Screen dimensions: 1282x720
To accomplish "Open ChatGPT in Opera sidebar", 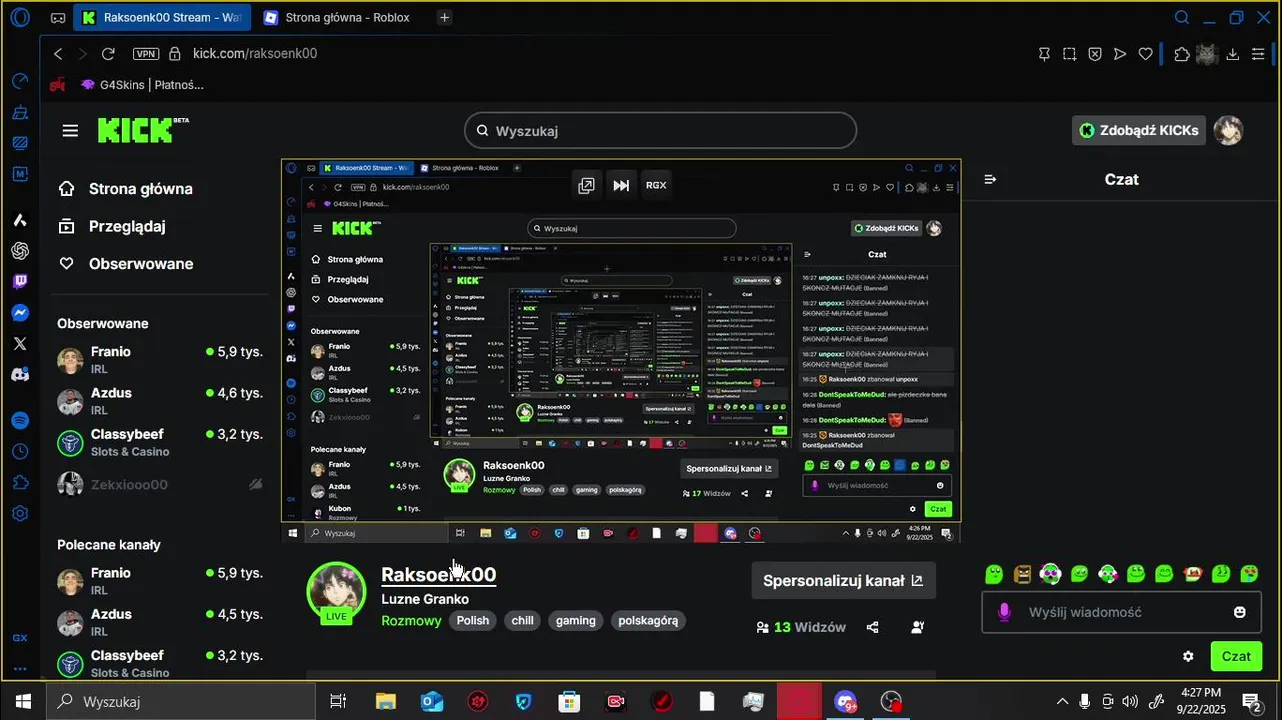I will click(20, 250).
